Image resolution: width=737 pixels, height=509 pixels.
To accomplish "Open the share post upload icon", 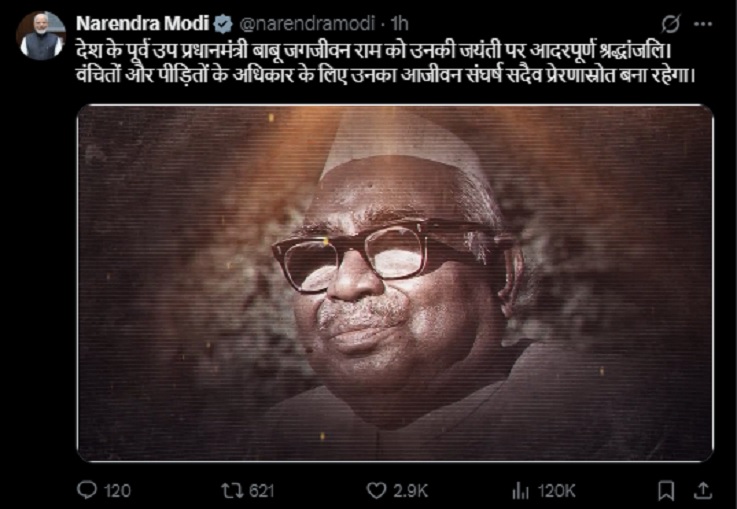I will [703, 490].
